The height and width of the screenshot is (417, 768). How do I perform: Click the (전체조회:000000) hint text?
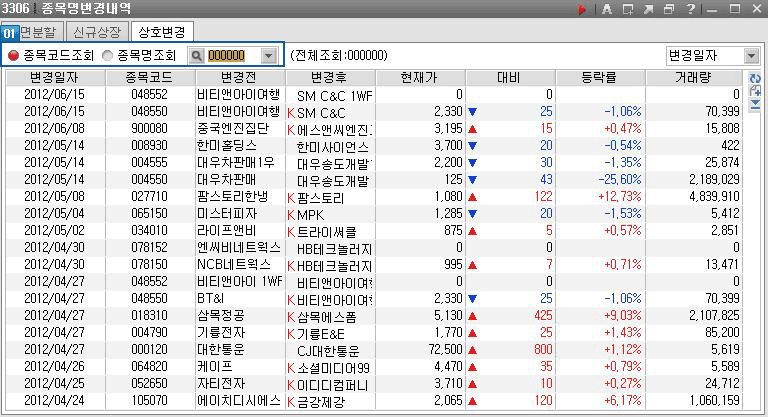(339, 55)
